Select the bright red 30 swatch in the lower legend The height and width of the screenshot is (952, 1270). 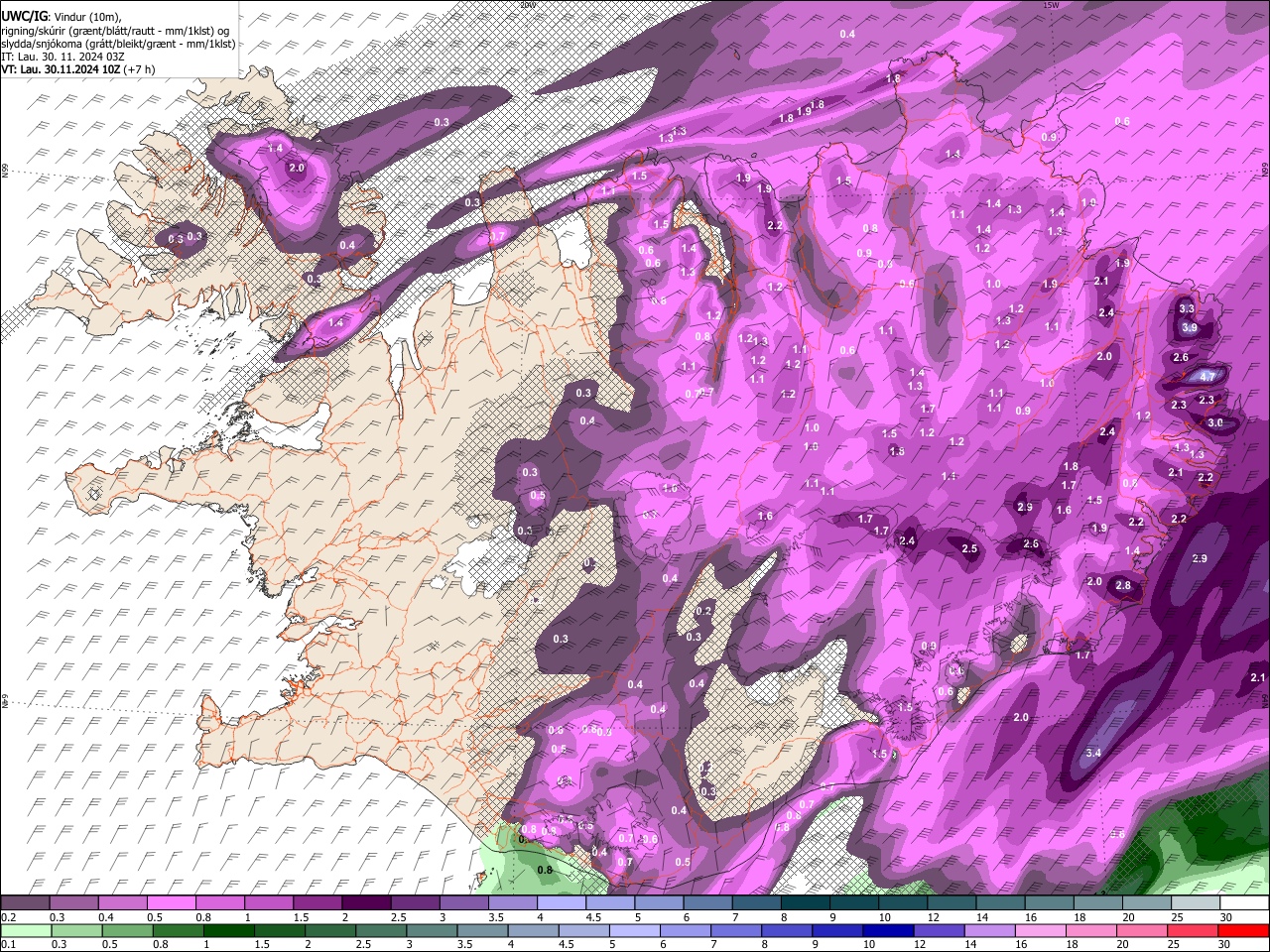1243,930
